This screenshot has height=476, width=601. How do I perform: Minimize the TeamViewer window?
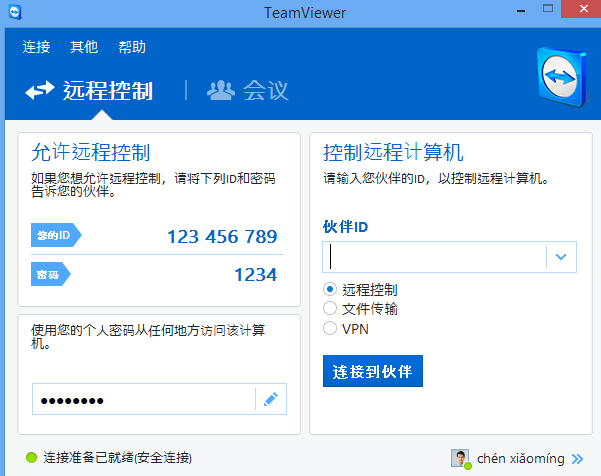[521, 9]
